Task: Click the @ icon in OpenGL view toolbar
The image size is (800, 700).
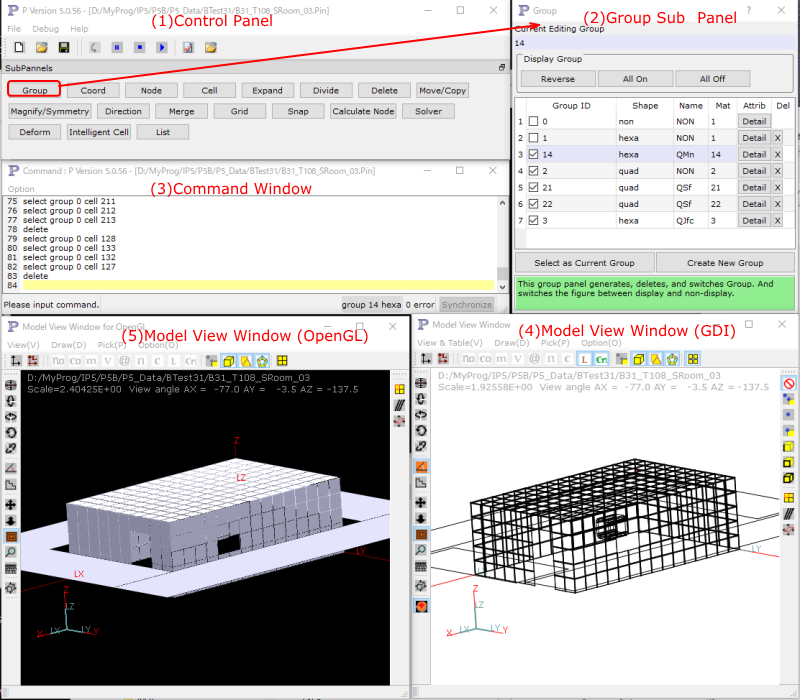Action: 124,360
